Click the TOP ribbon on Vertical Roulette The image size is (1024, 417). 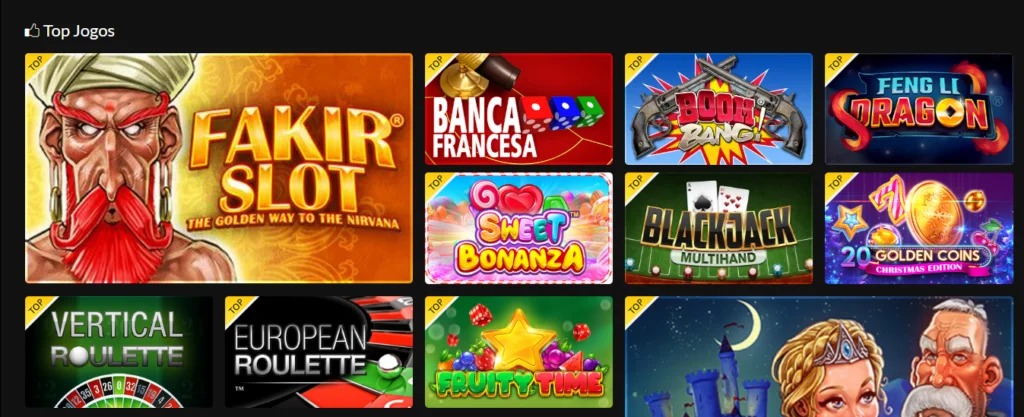coord(37,308)
